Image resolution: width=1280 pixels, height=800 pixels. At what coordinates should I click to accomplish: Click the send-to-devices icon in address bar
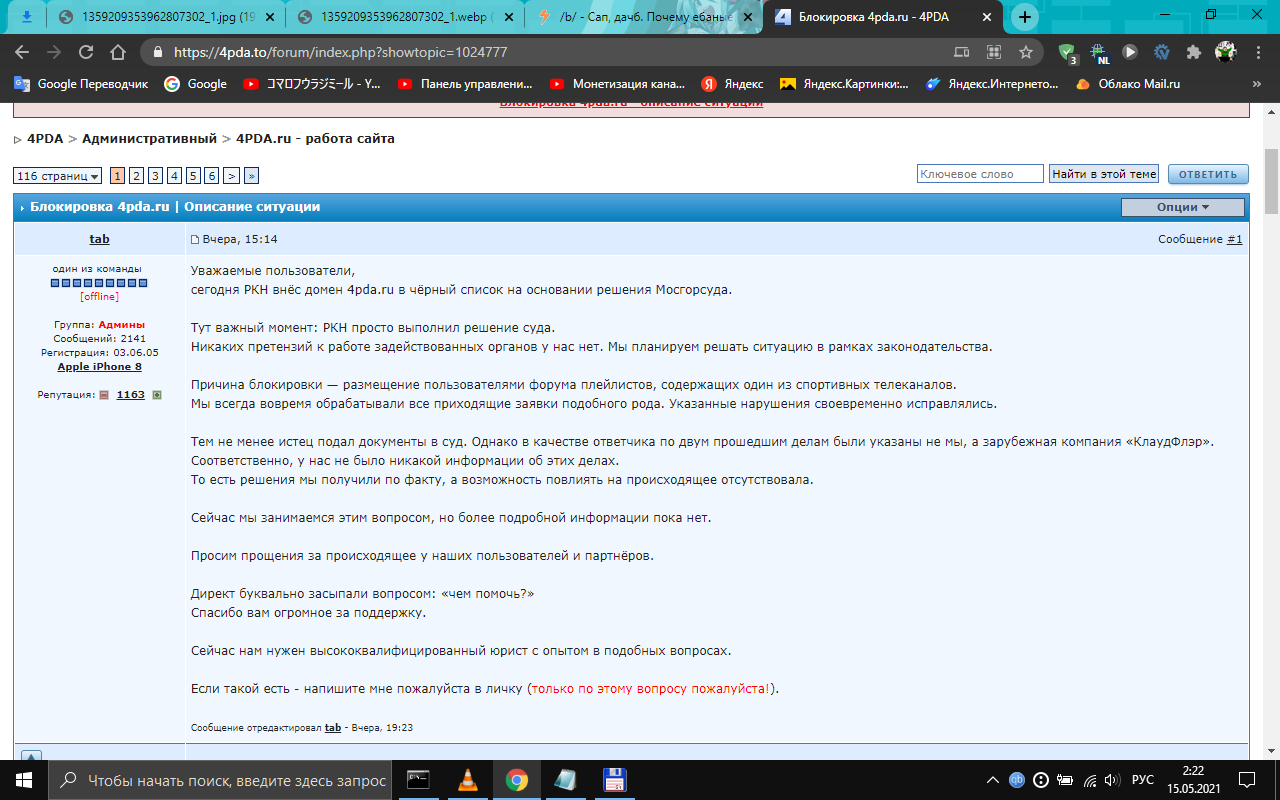pos(962,52)
